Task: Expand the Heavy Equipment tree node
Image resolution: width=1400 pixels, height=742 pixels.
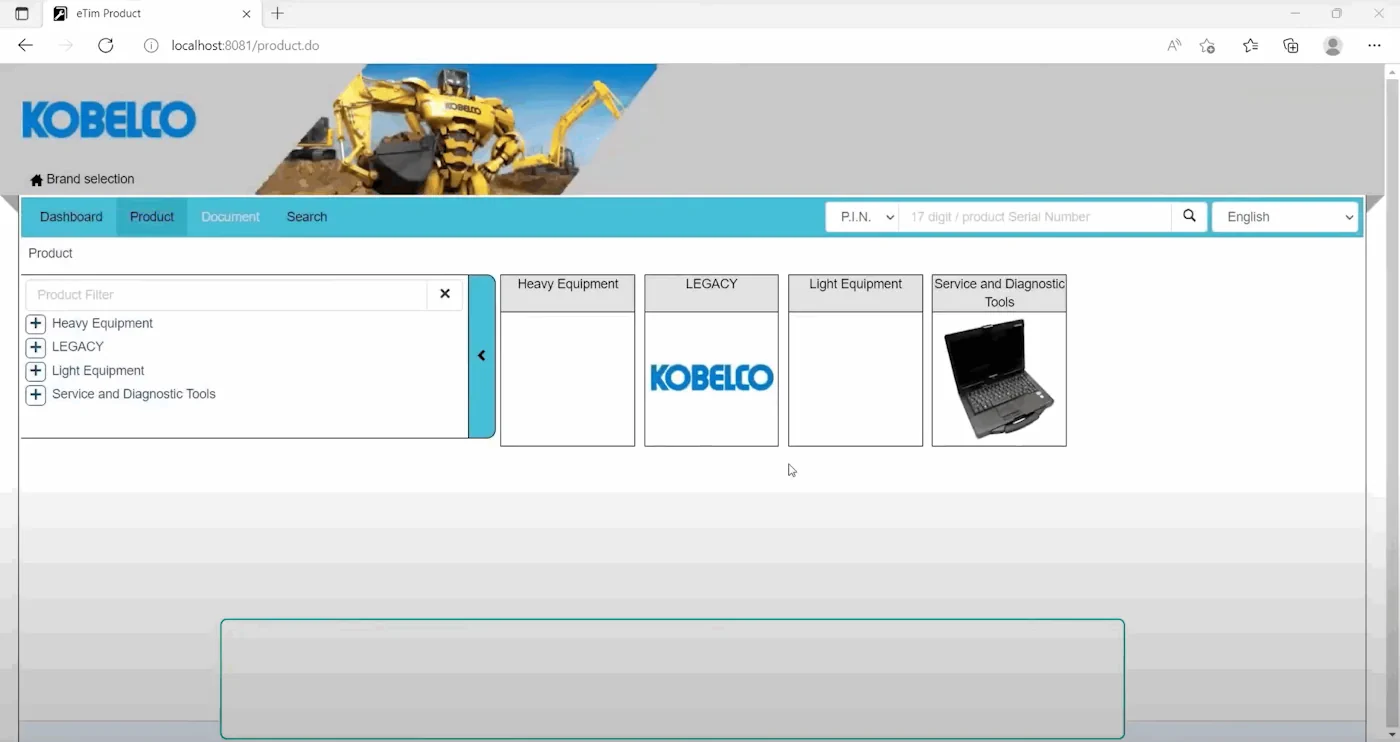Action: [36, 324]
